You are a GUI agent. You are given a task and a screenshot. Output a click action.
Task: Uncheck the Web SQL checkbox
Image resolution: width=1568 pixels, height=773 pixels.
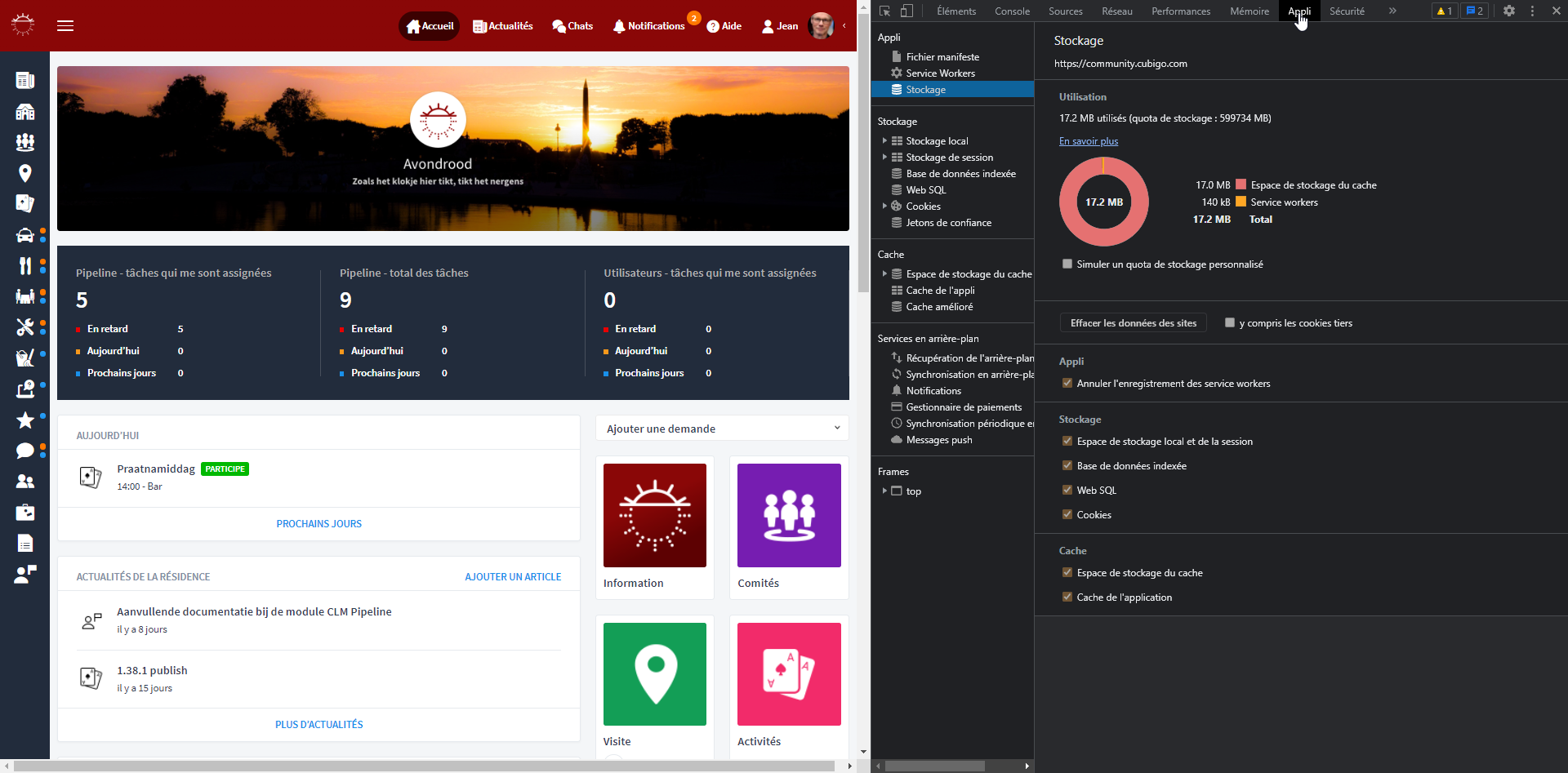click(1067, 490)
